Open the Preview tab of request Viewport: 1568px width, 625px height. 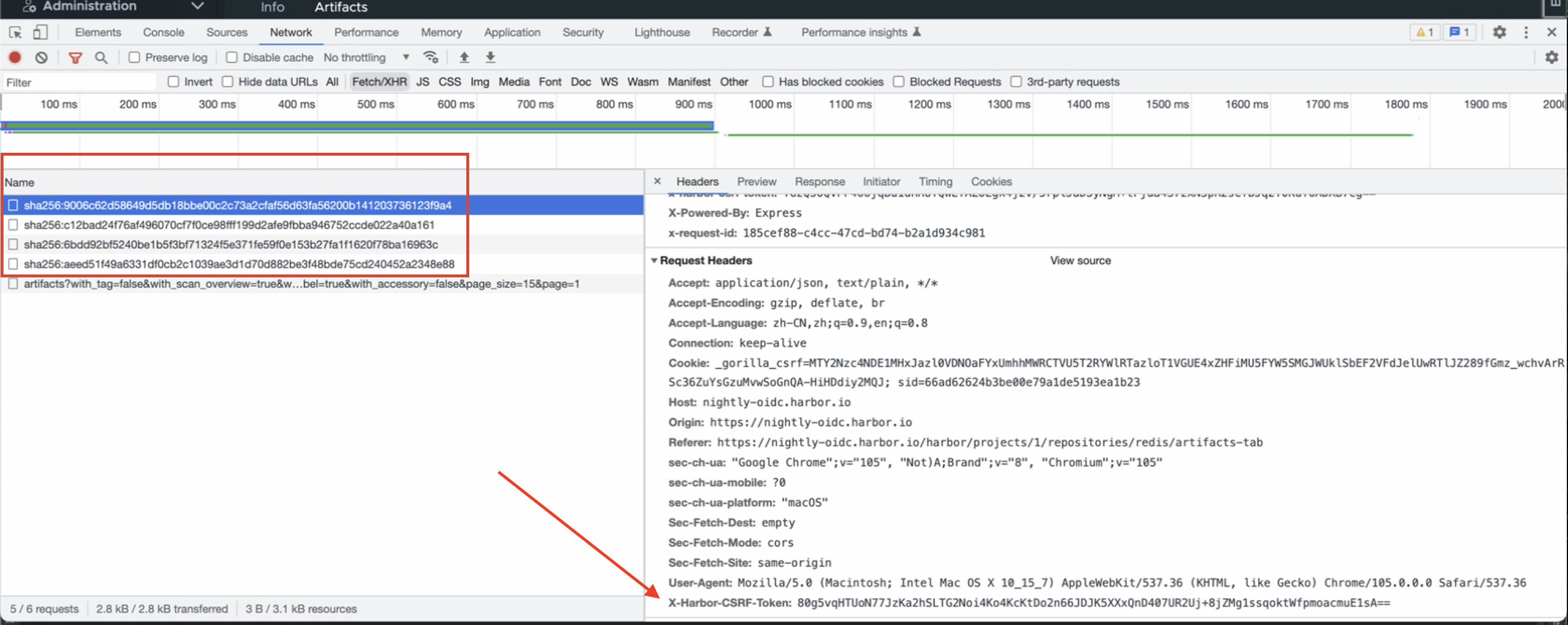pos(756,181)
